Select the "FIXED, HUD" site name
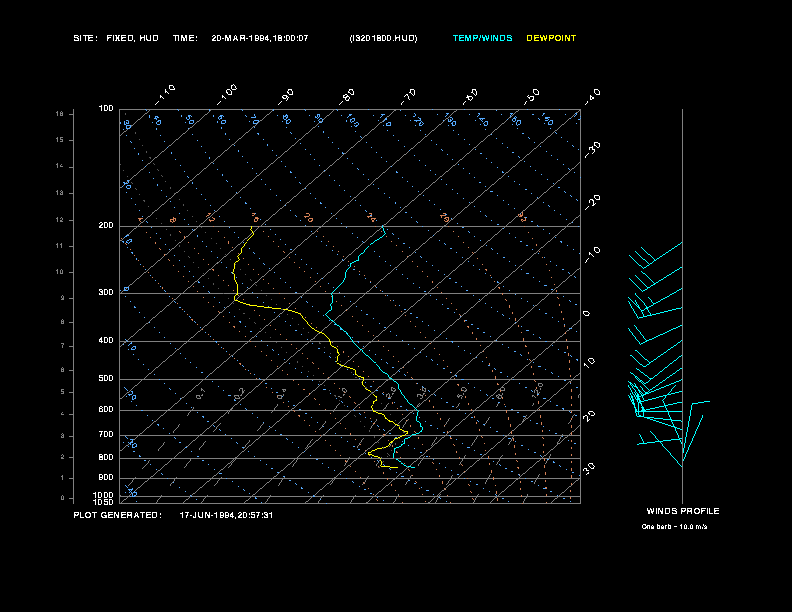The width and height of the screenshot is (792, 612). coord(132,38)
